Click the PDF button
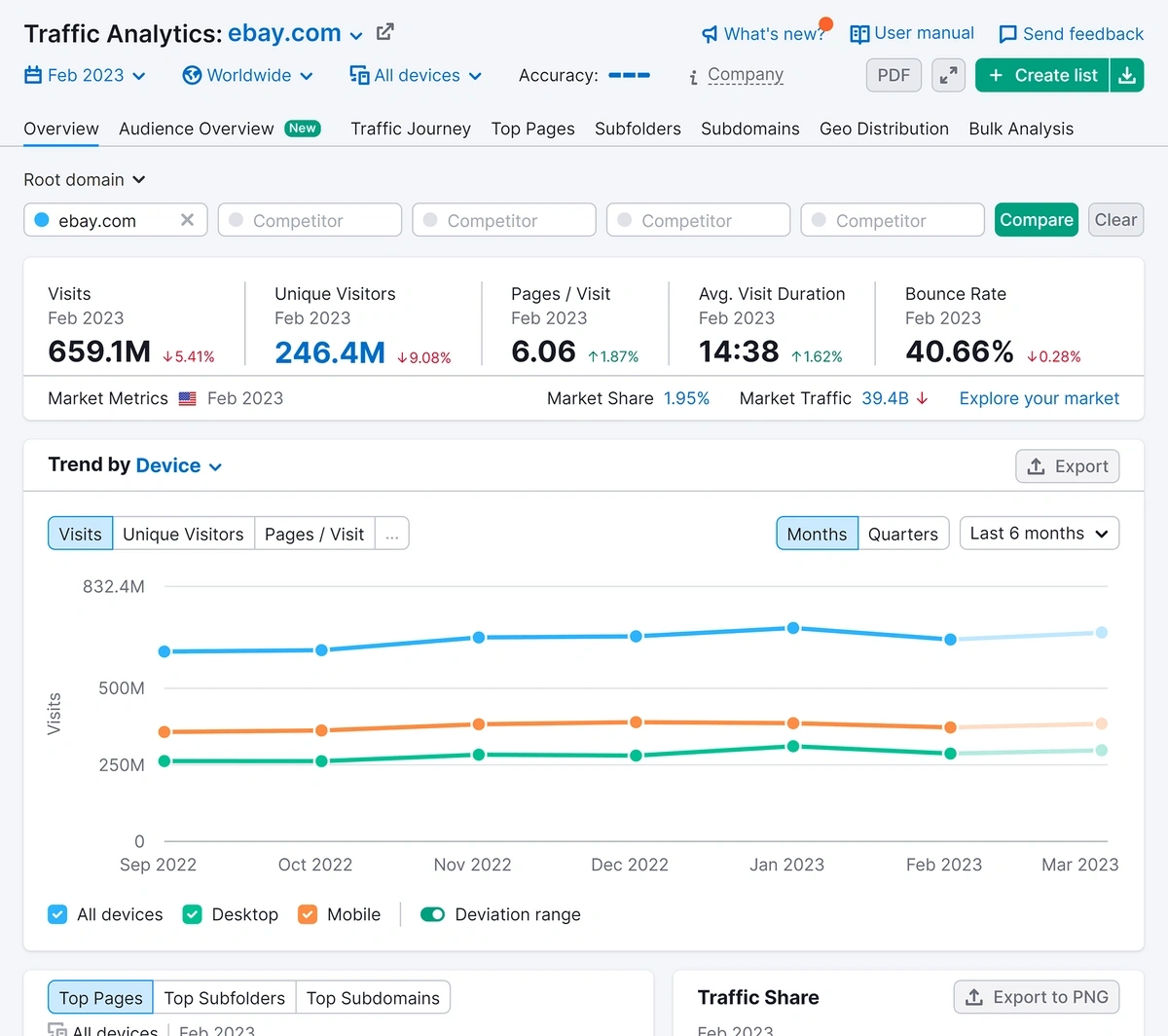This screenshot has height=1036, width=1168. click(894, 75)
